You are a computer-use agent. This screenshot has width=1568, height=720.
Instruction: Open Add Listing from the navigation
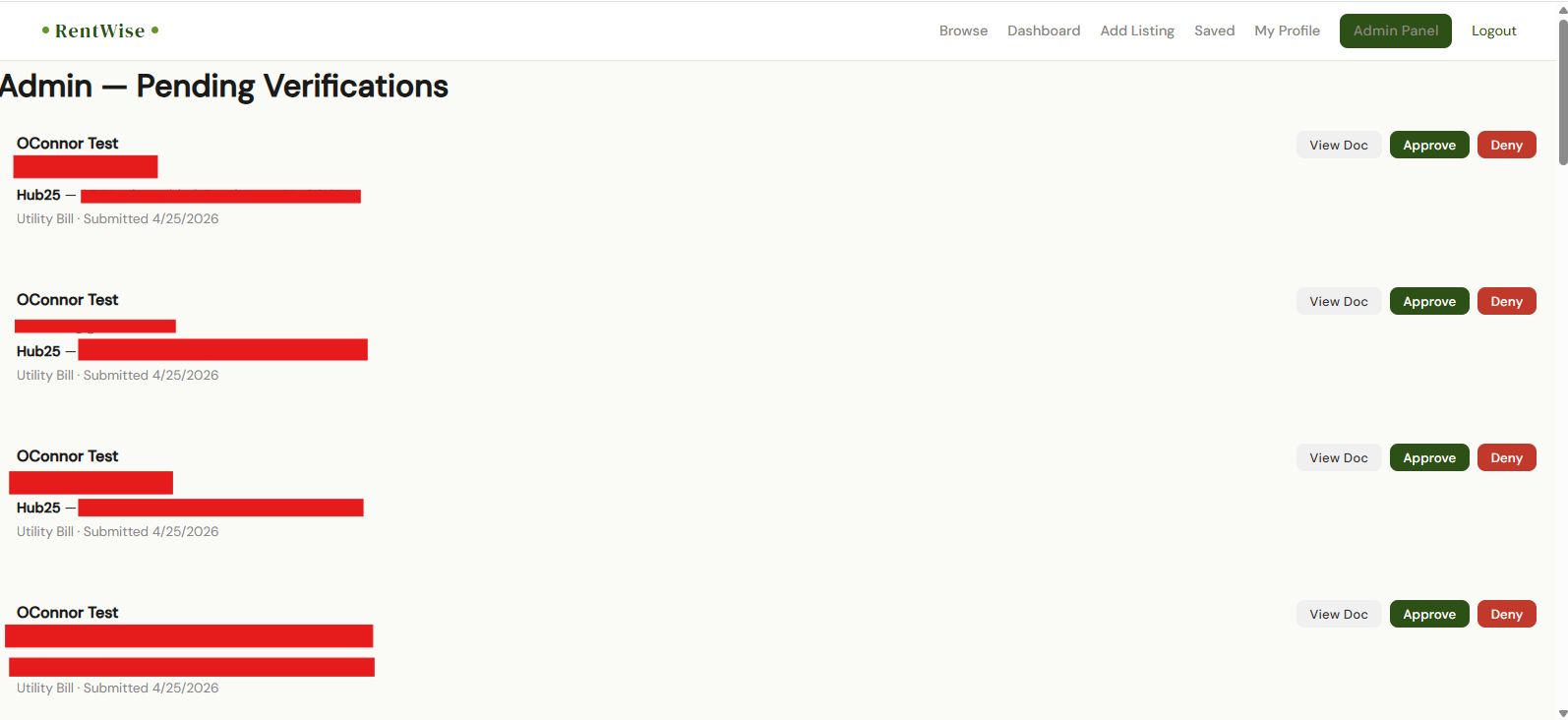1137,30
